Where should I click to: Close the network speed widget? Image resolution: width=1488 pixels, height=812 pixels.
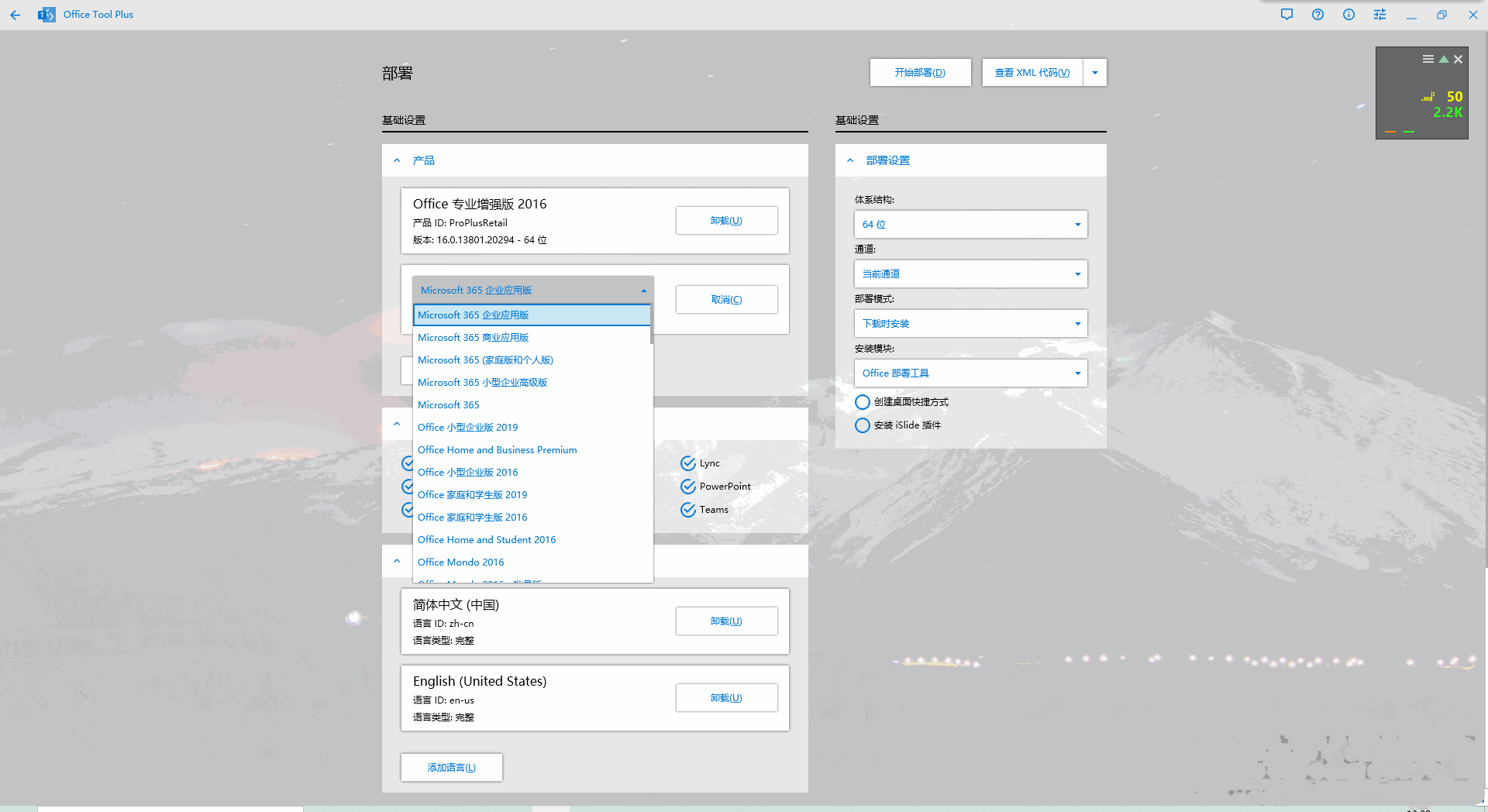1458,59
